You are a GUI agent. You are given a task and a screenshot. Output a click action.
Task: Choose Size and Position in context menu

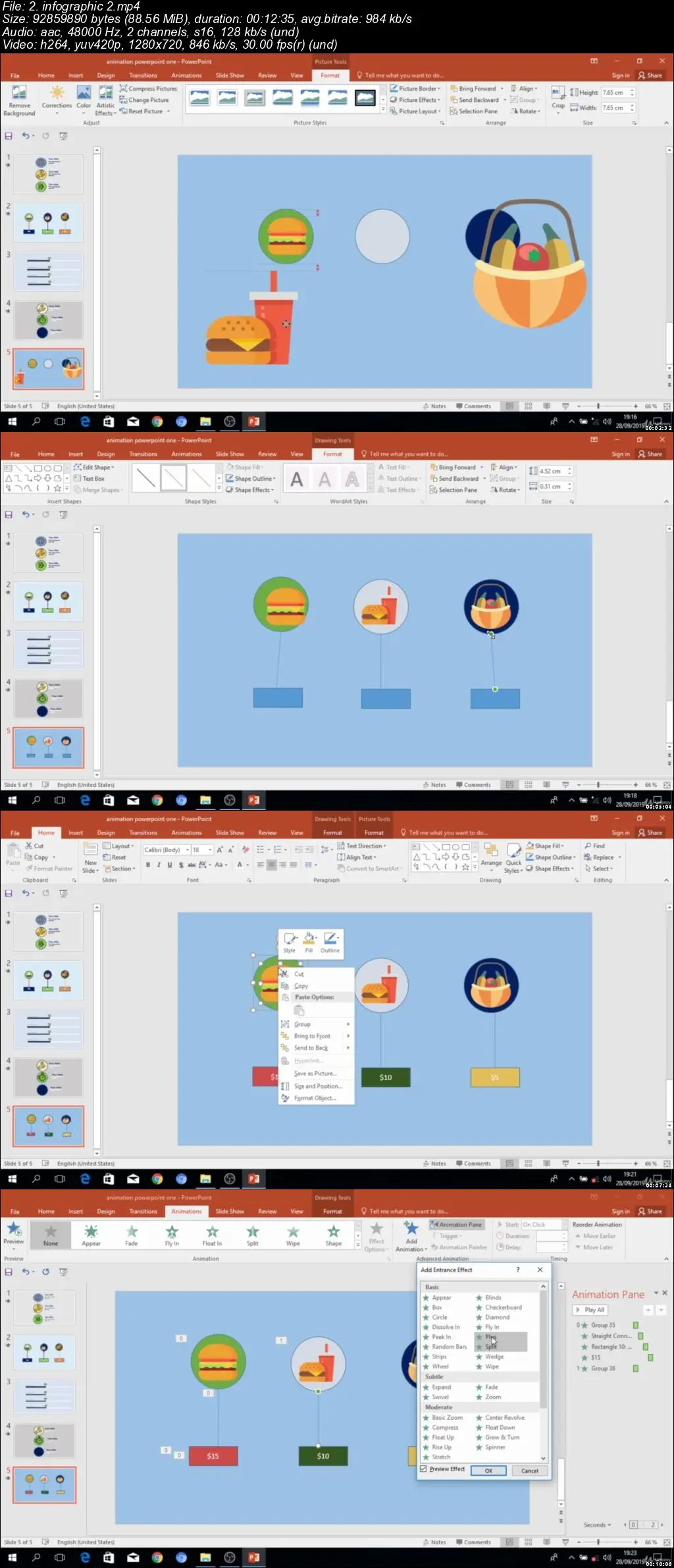click(x=316, y=1086)
